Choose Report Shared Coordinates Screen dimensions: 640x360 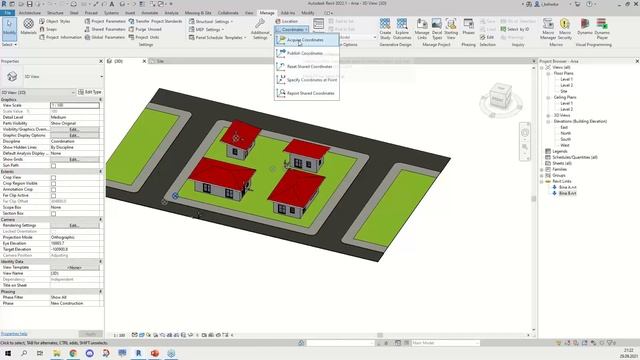point(307,93)
